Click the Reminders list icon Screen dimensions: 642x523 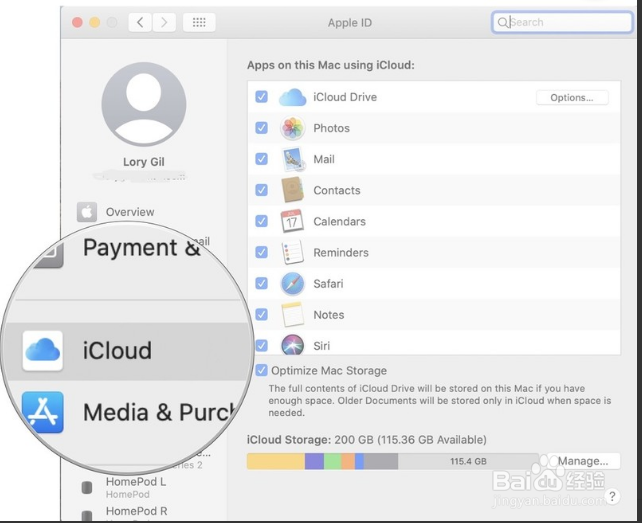click(x=292, y=252)
